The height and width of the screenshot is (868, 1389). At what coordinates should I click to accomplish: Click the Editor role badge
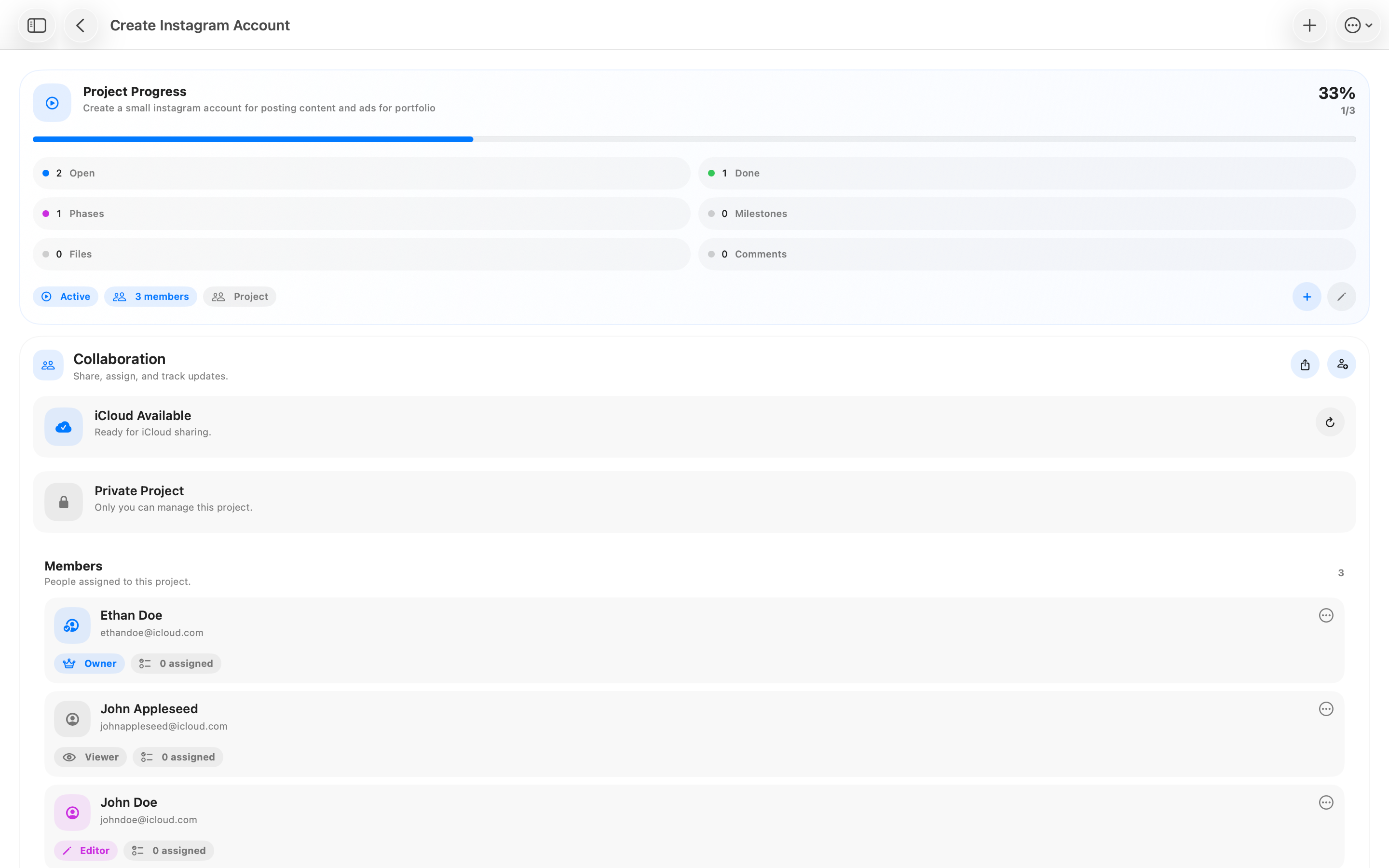85,851
